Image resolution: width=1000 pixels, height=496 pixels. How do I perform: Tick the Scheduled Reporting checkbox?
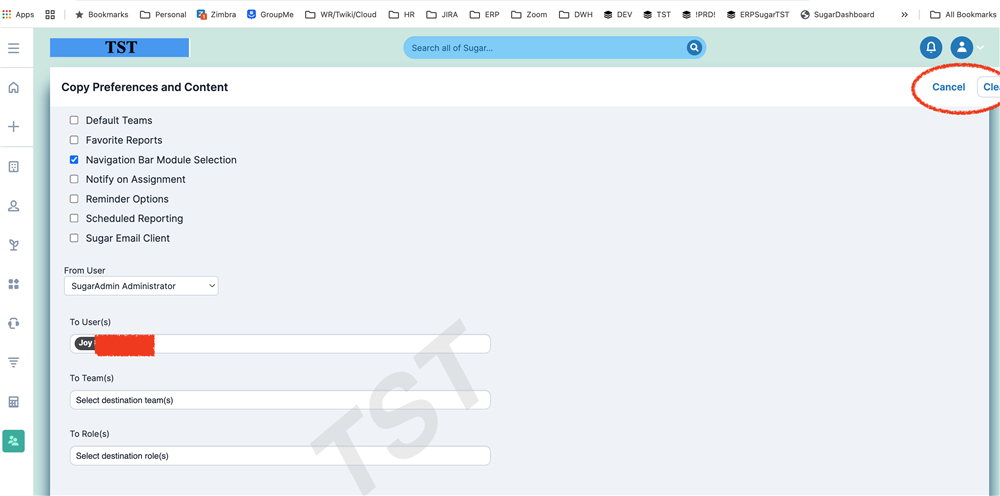(74, 218)
